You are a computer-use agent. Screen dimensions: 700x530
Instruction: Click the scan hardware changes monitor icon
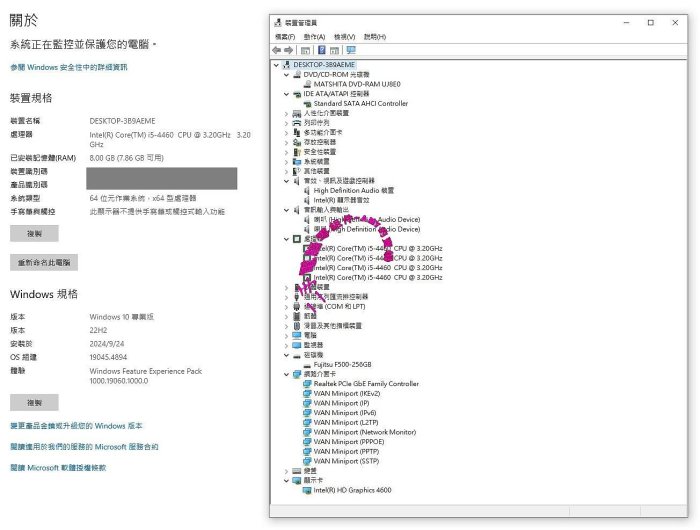(351, 50)
